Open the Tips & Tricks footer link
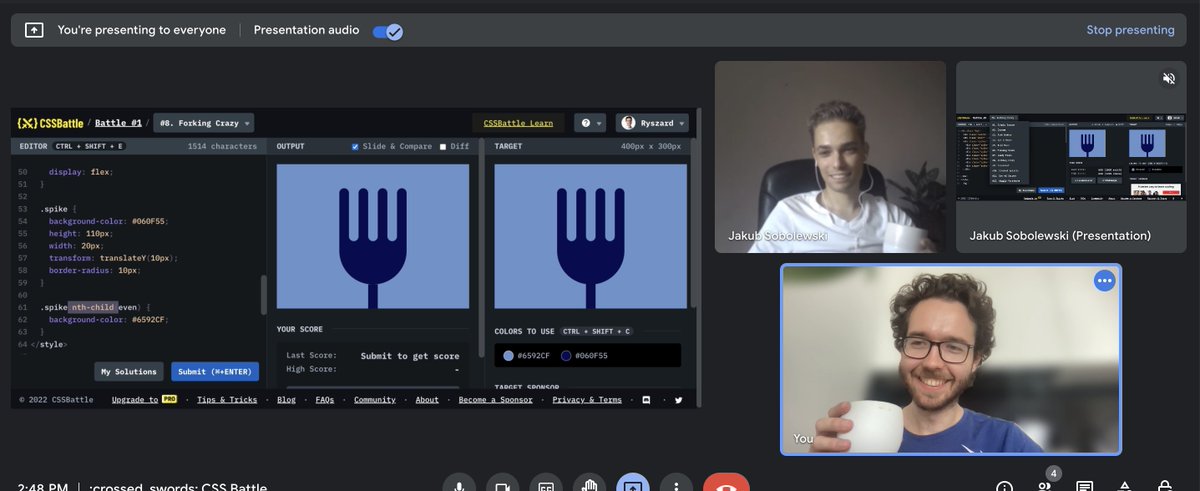 coord(227,400)
